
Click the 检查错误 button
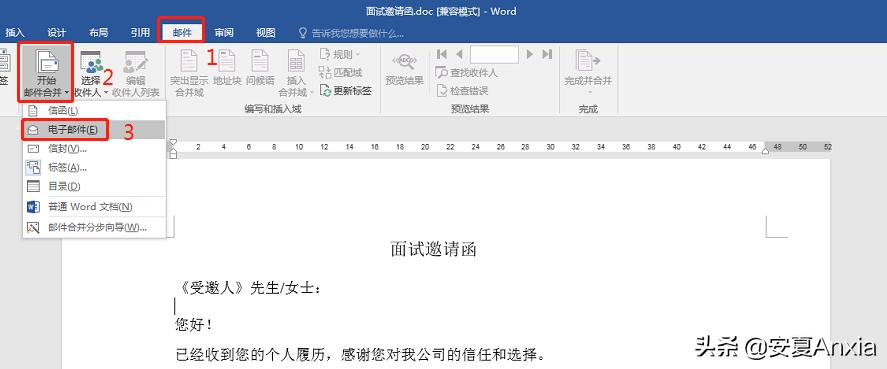click(x=462, y=91)
